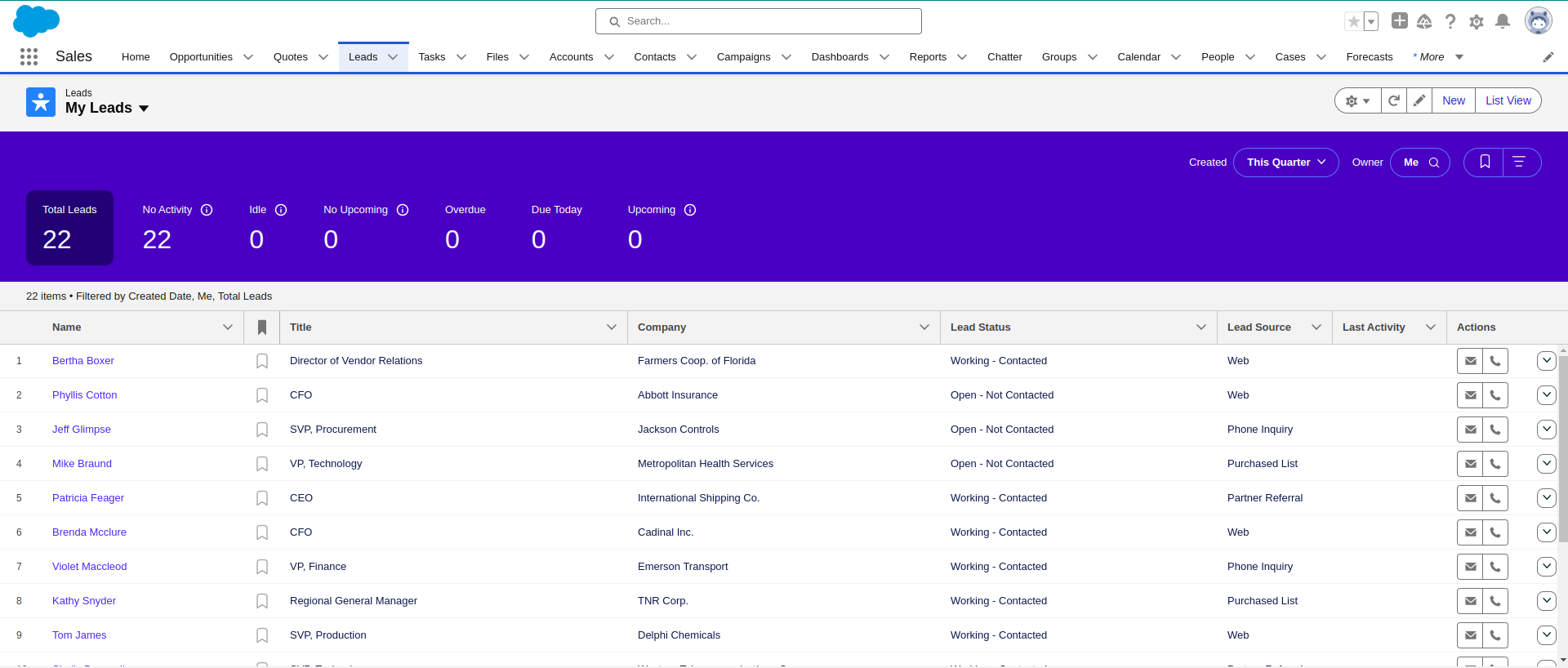1568x668 pixels.
Task: Open the Trailhead guidance icon
Action: pos(1424,21)
